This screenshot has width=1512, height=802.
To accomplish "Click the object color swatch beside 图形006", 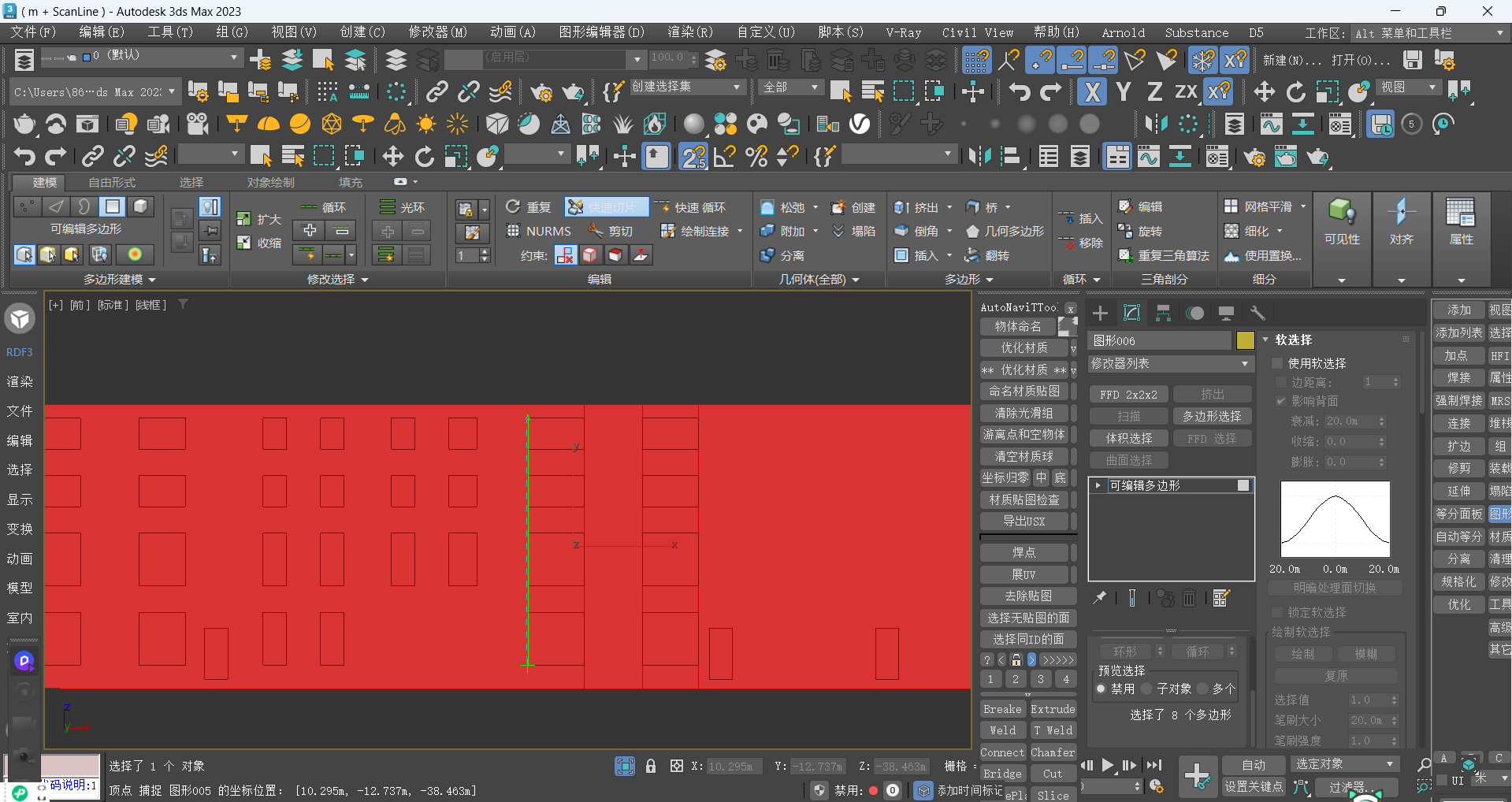I will [1245, 340].
